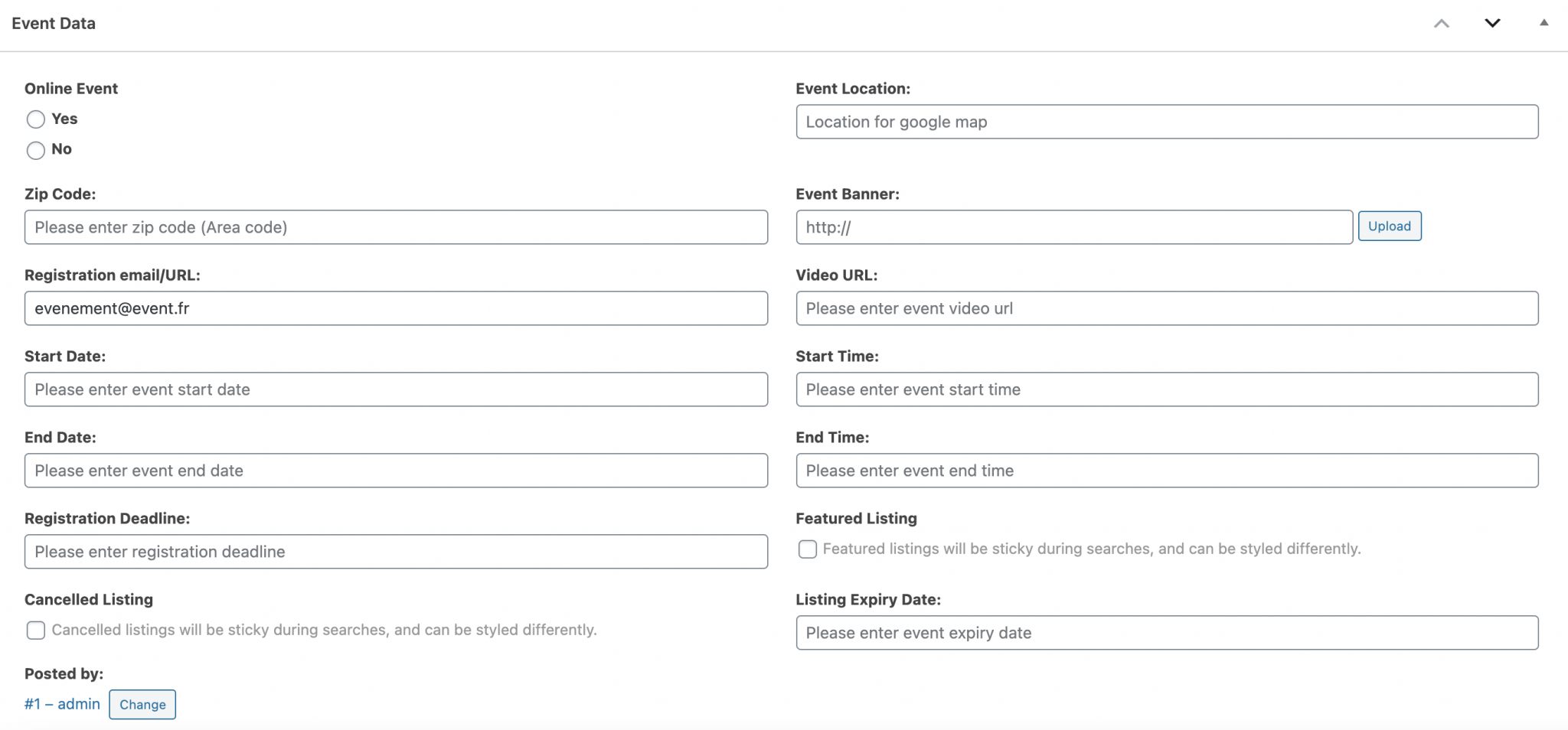Screen dimensions: 1568x730
Task: Select Yes for Online Event
Action: click(36, 119)
